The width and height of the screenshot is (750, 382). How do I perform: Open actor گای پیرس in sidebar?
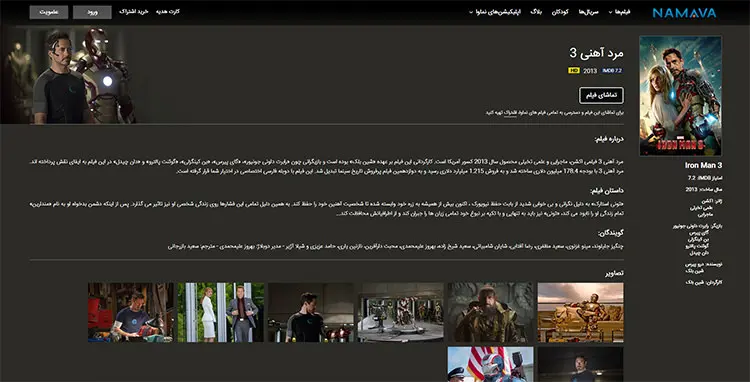point(698,233)
